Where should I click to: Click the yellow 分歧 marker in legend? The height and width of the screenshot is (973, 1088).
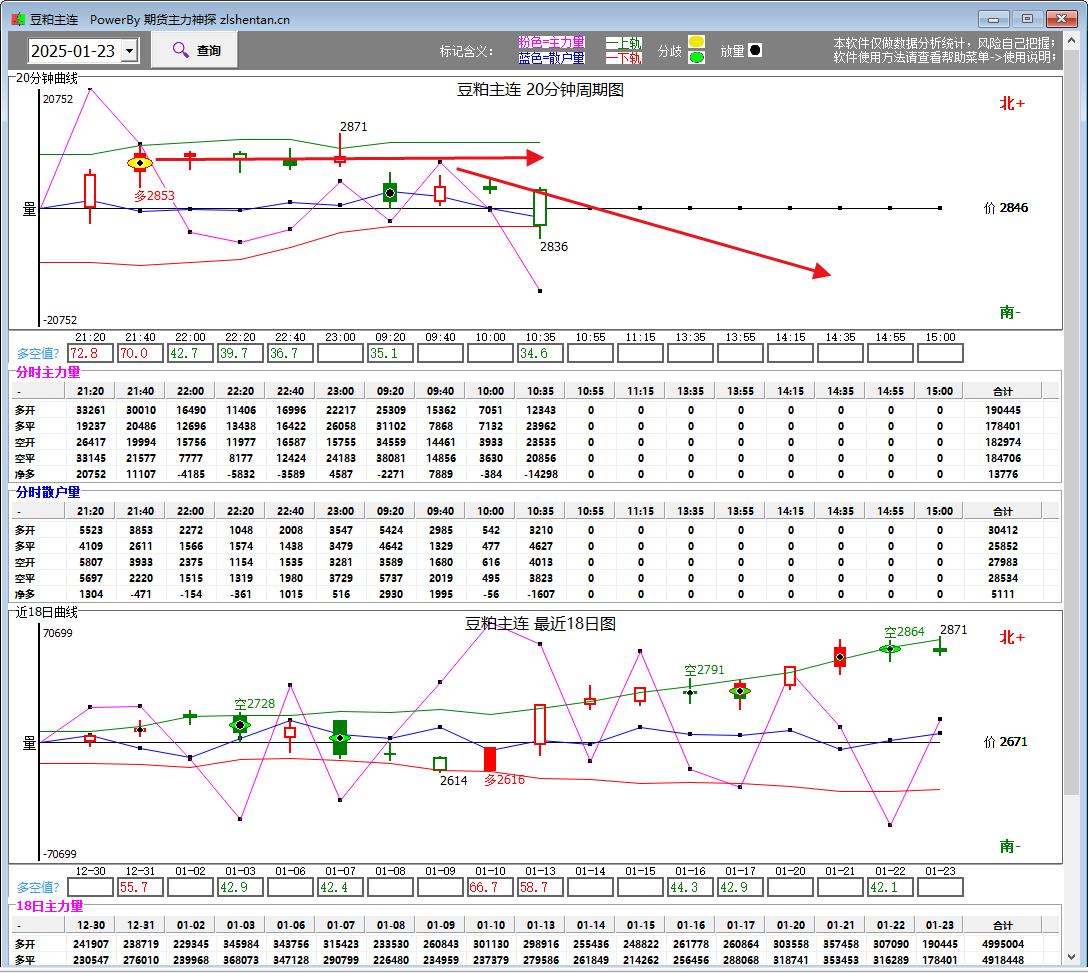point(696,42)
